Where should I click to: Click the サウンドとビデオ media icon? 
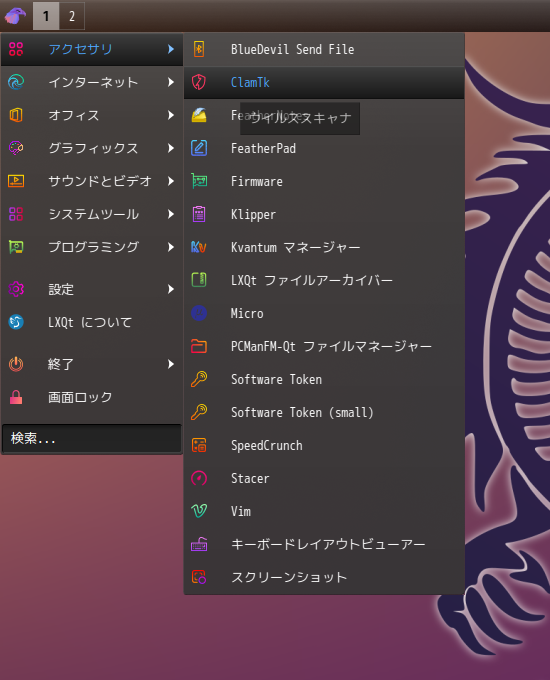pos(16,181)
